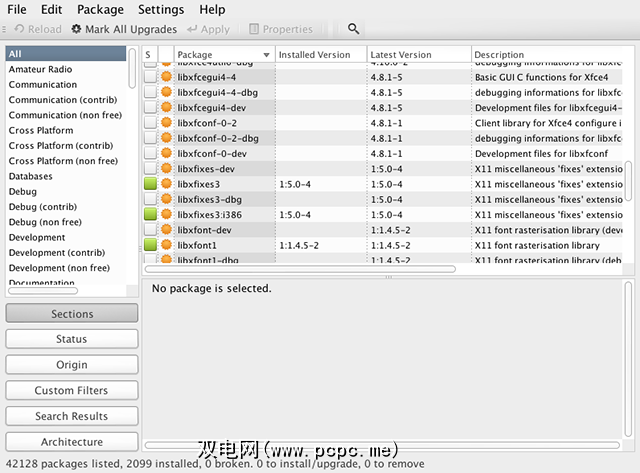
Task: Click green installed box for libxfixes3
Action: (150, 184)
